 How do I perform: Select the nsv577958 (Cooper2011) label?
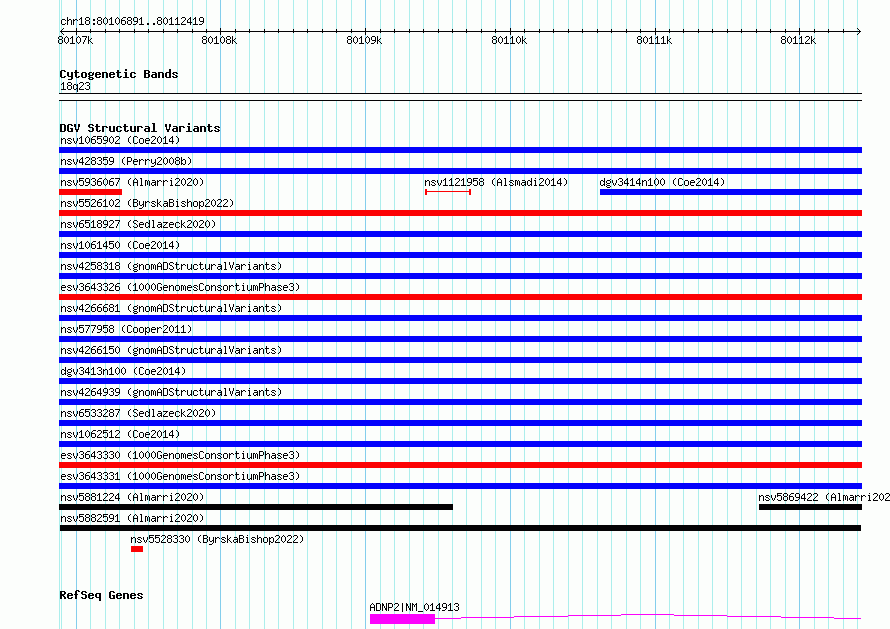(x=126, y=329)
